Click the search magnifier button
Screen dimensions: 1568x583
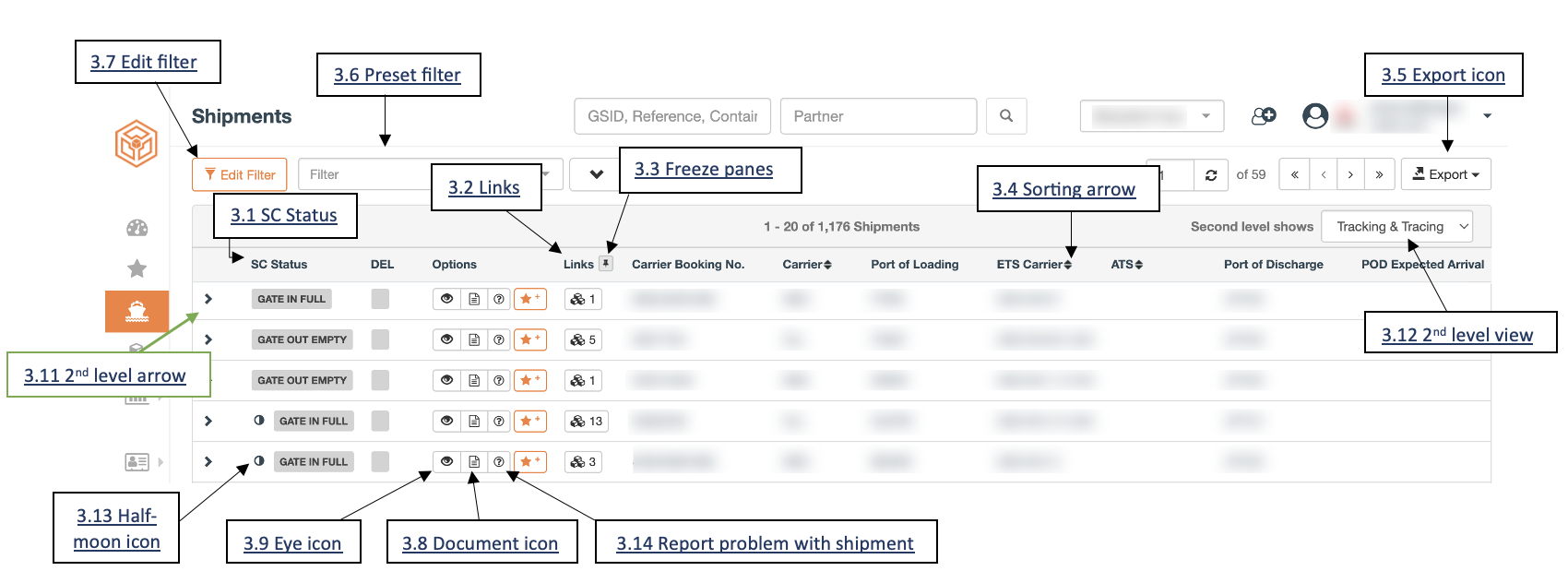click(x=1006, y=116)
